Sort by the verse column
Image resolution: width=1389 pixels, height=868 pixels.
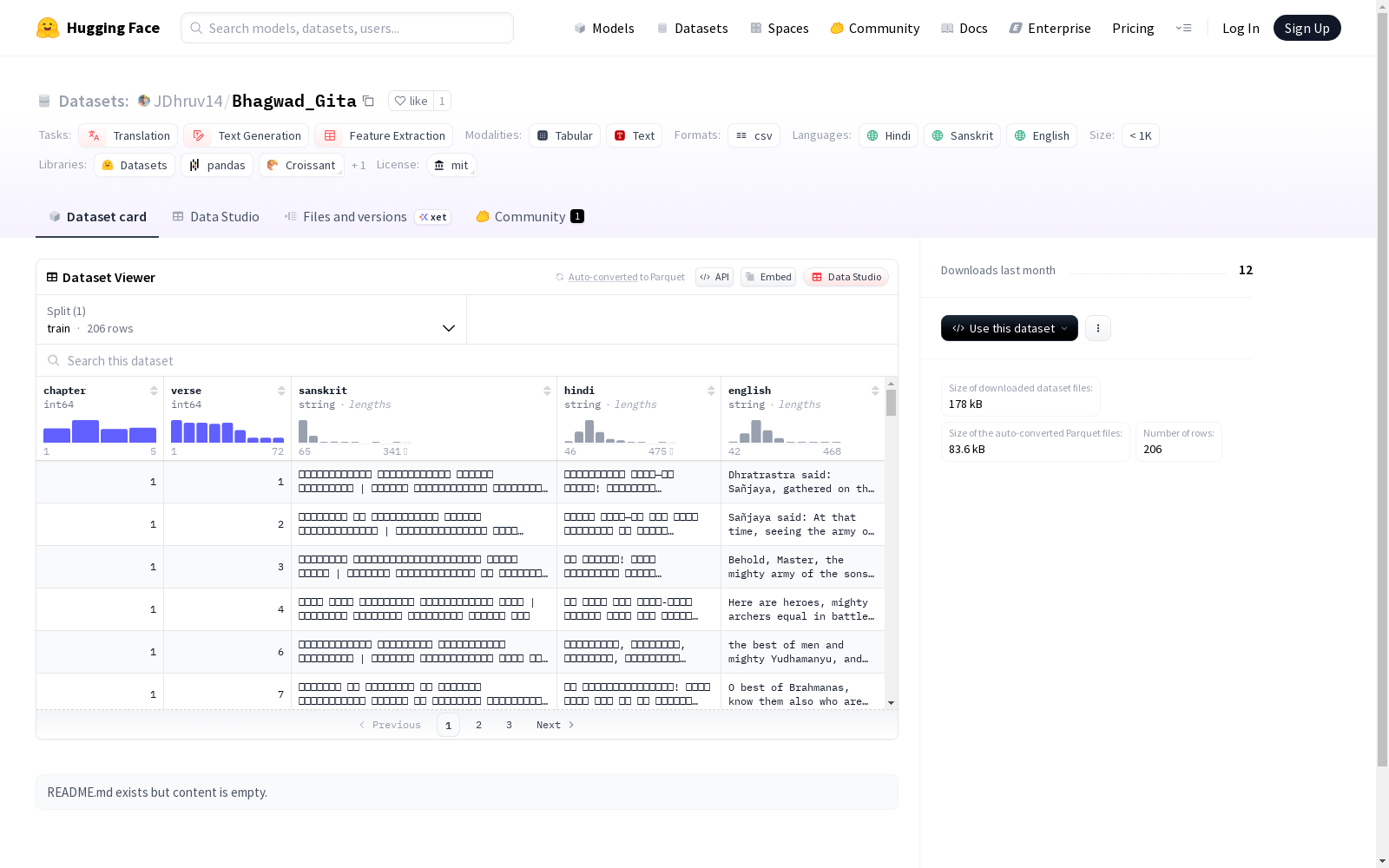(x=281, y=391)
